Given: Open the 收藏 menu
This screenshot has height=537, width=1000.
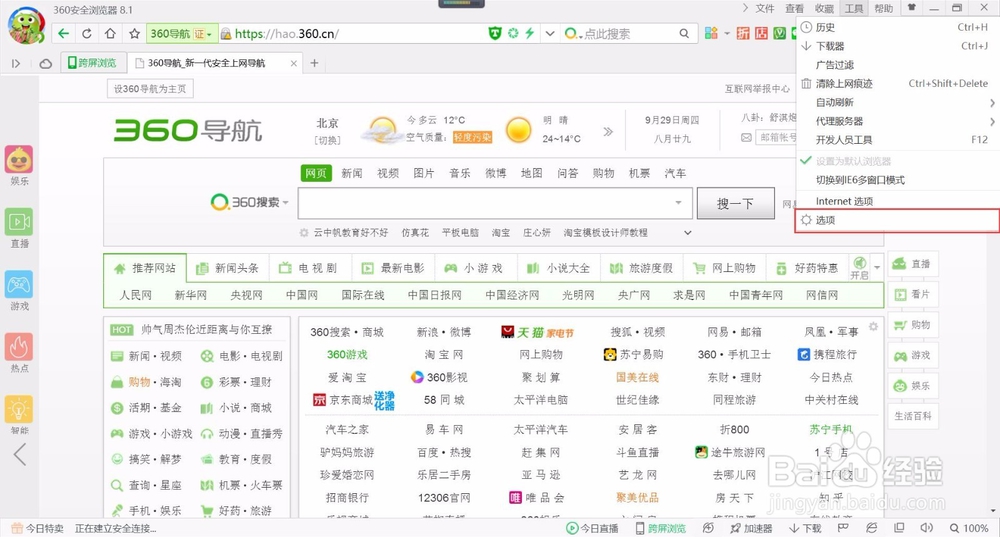Looking at the screenshot, I should (x=824, y=8).
